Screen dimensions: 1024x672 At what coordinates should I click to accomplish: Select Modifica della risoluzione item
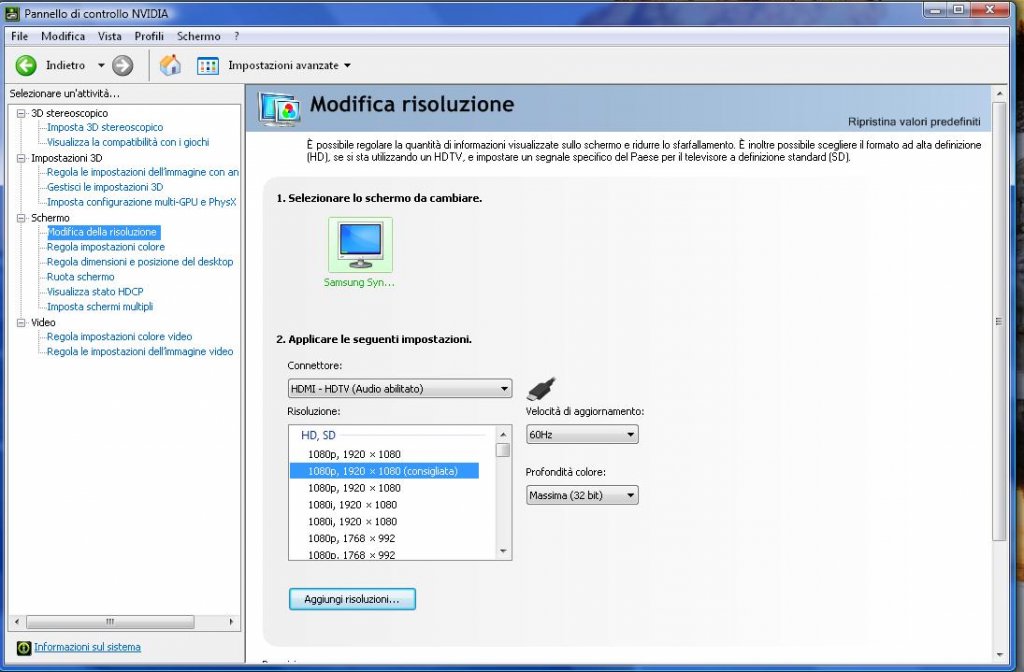click(103, 232)
